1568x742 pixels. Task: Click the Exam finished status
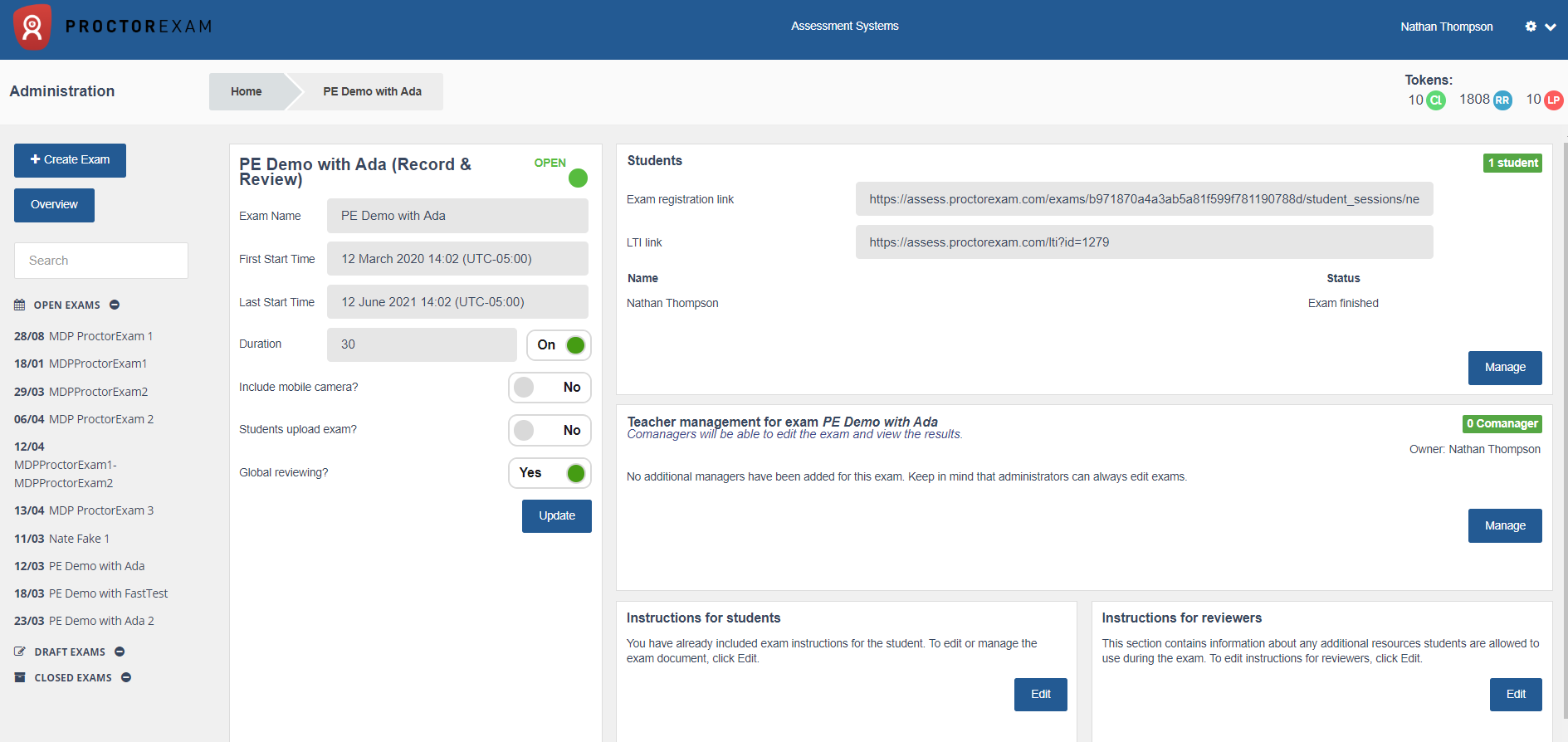click(x=1343, y=303)
